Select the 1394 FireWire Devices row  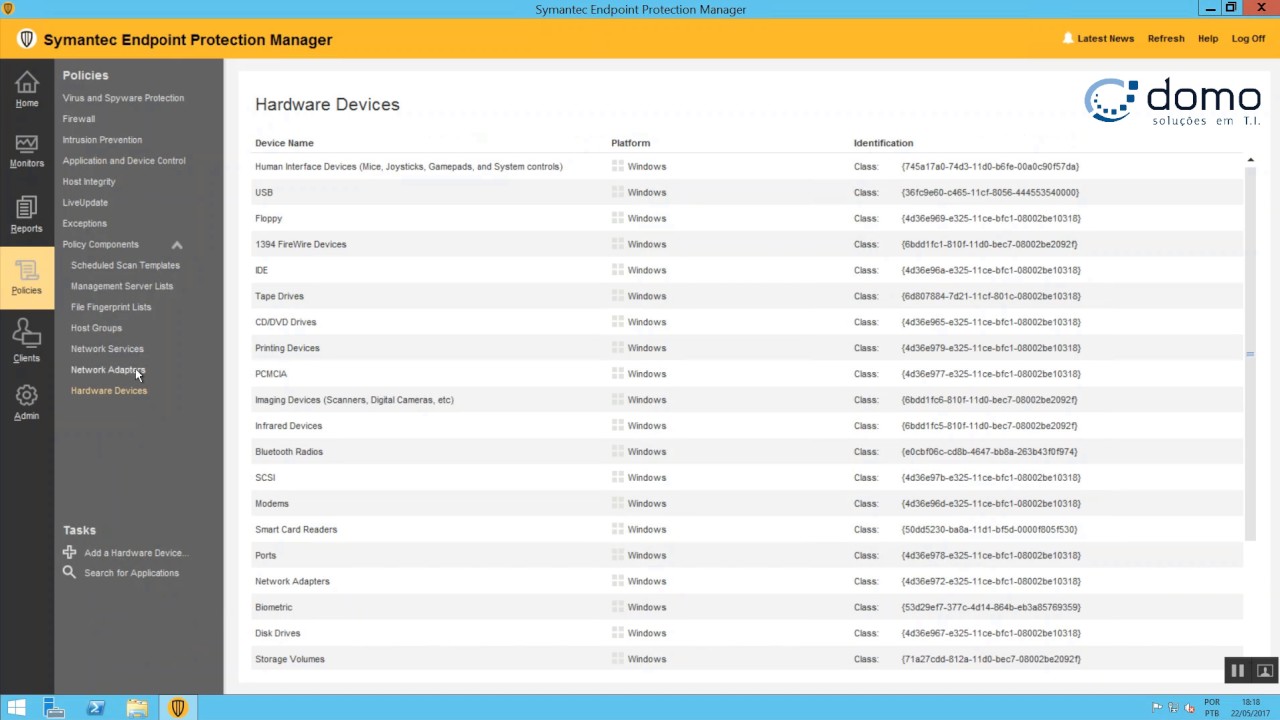pyautogui.click(x=747, y=244)
